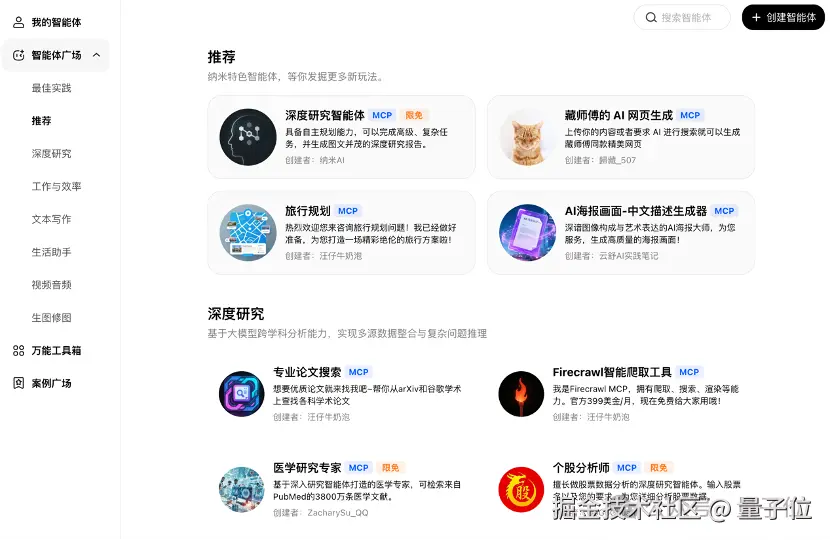Open 万能工具箱 in sidebar
Screen dimensions: 830x540
56,350
